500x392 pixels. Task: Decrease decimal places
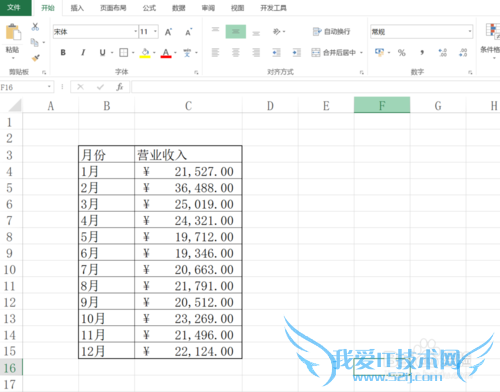coord(463,52)
